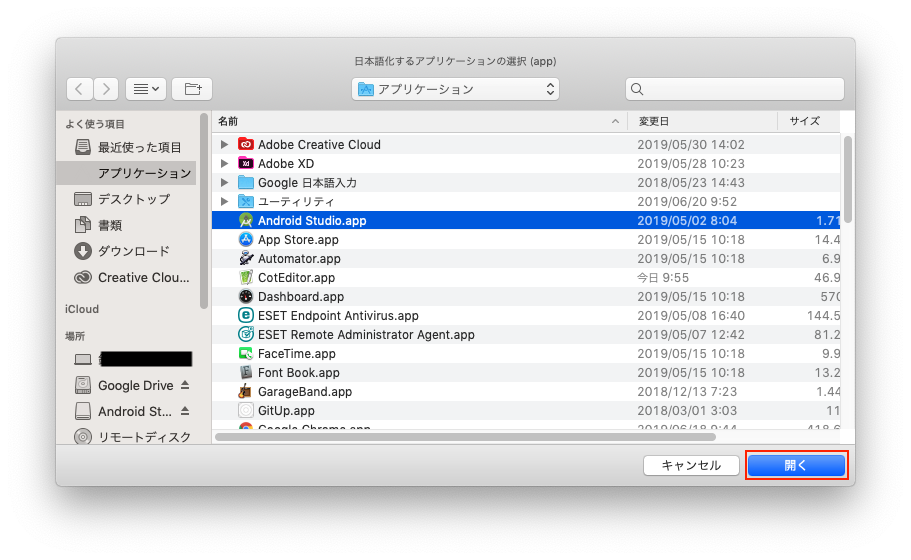
Task: Click the sidebar vertical scrollbar
Action: click(x=203, y=211)
